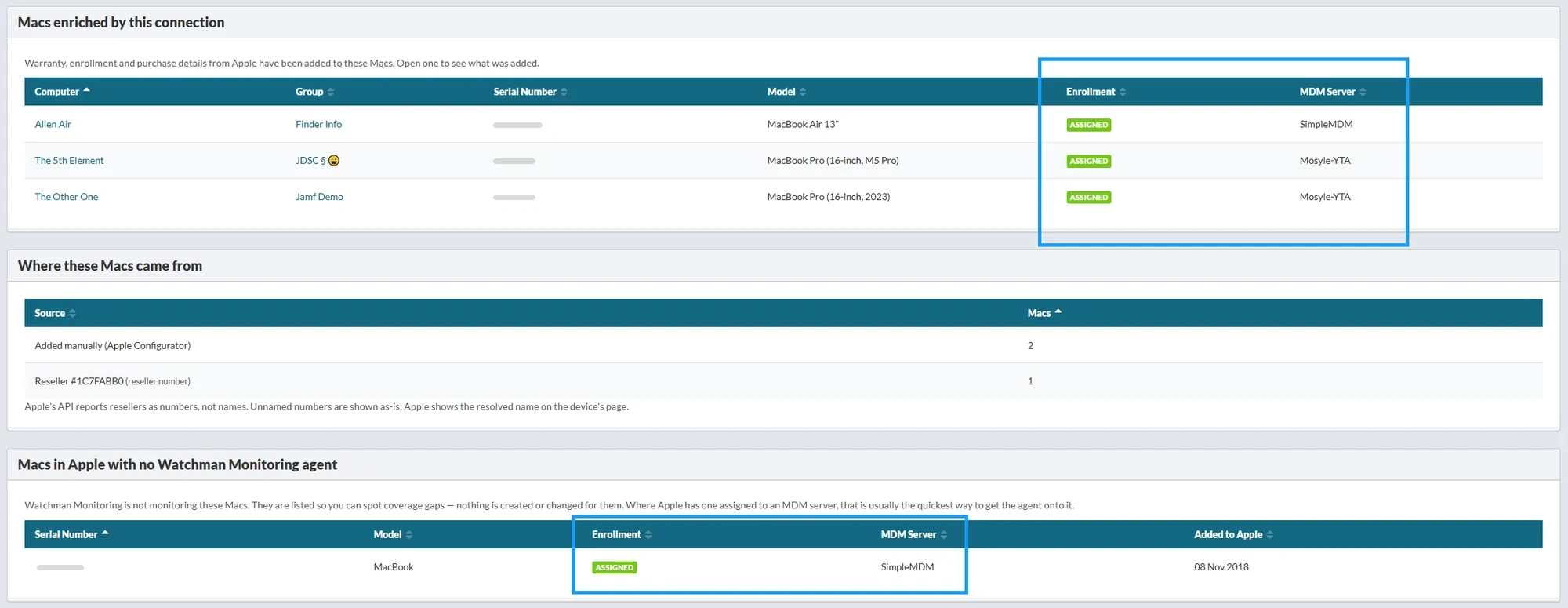The image size is (1568, 608).
Task: Click the MacBook Pro (16-inch, M5 Pro) cell
Action: [833, 160]
